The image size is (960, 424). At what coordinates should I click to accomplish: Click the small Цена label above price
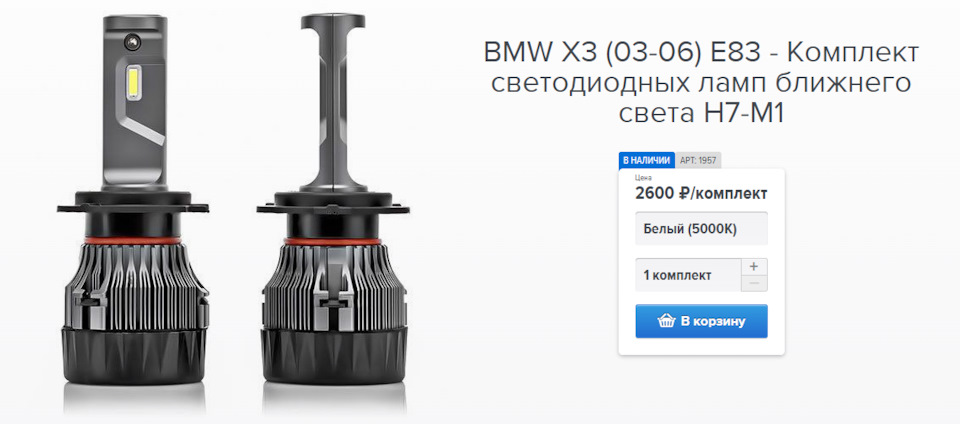[643, 178]
